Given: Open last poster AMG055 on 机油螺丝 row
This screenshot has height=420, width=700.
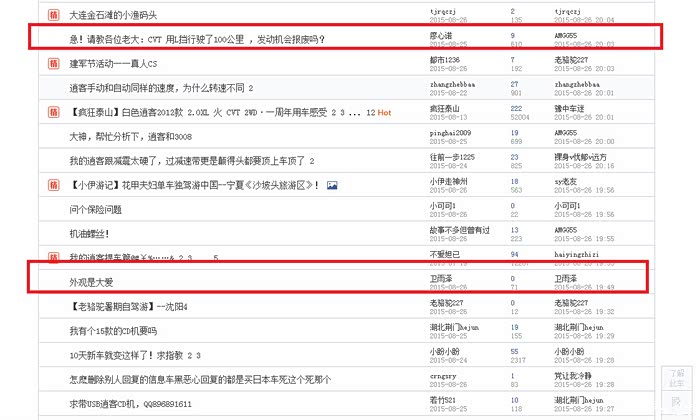Looking at the screenshot, I should click(x=565, y=230).
